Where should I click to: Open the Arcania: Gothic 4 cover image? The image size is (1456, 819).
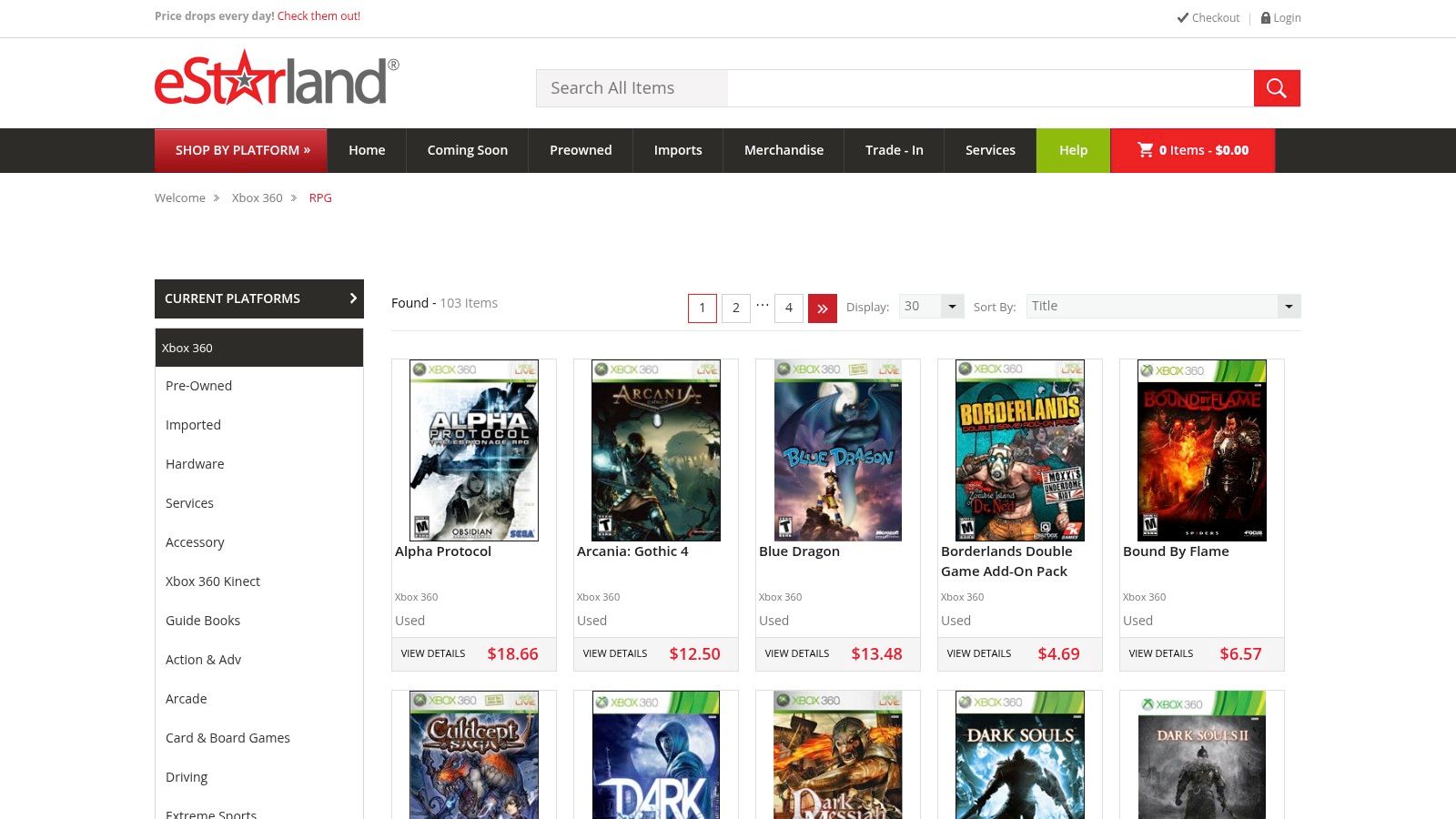click(656, 450)
